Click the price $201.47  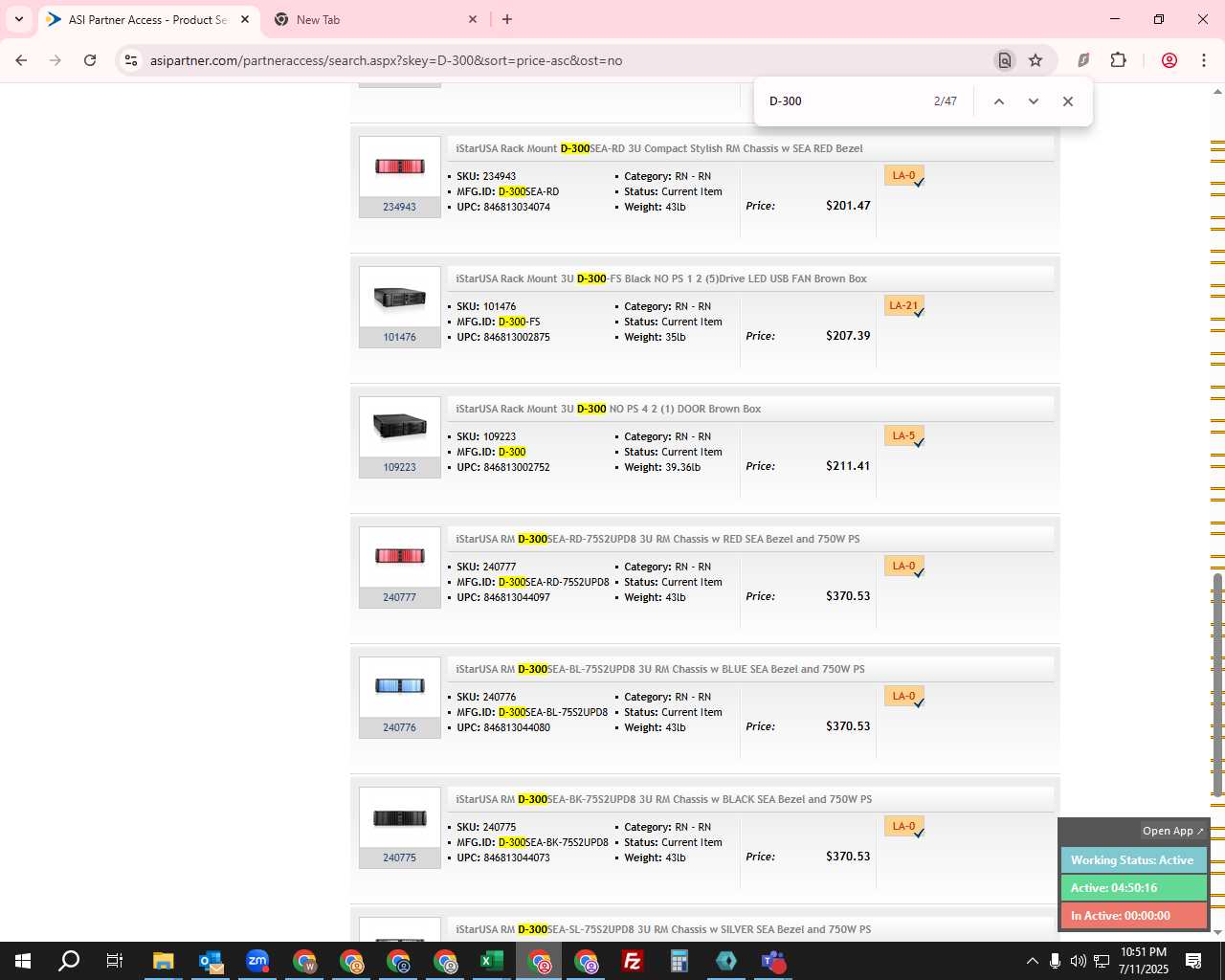coord(848,206)
